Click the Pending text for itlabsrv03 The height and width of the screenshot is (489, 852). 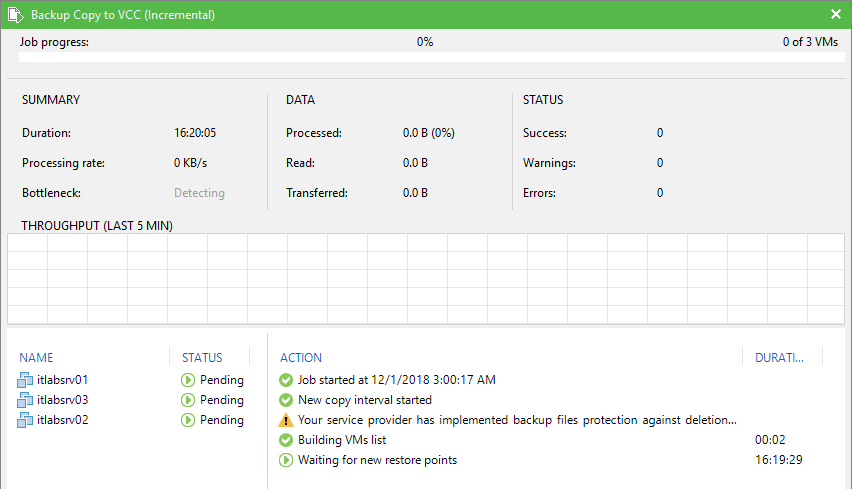222,400
